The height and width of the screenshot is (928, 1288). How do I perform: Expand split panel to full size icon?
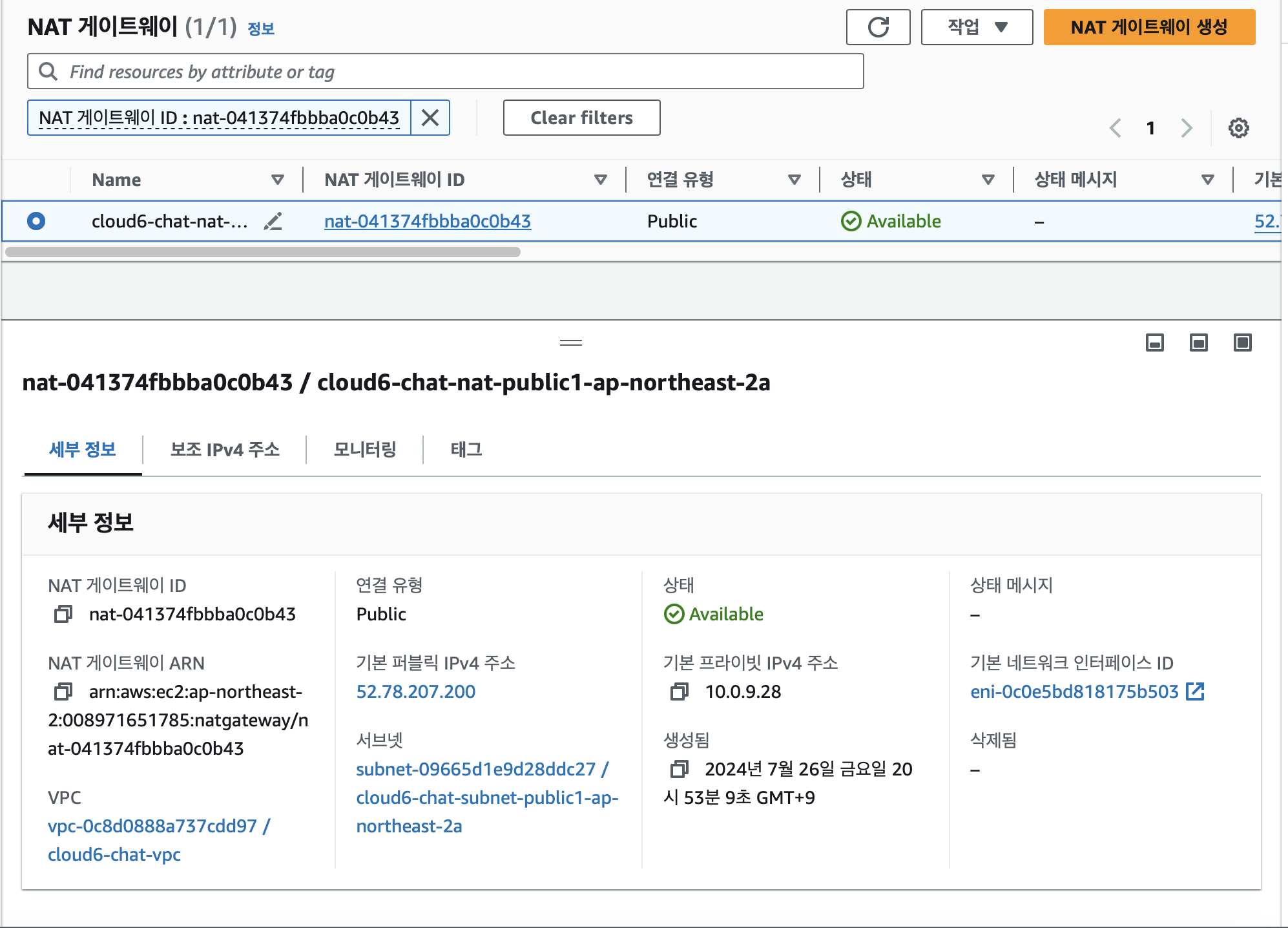(x=1242, y=343)
